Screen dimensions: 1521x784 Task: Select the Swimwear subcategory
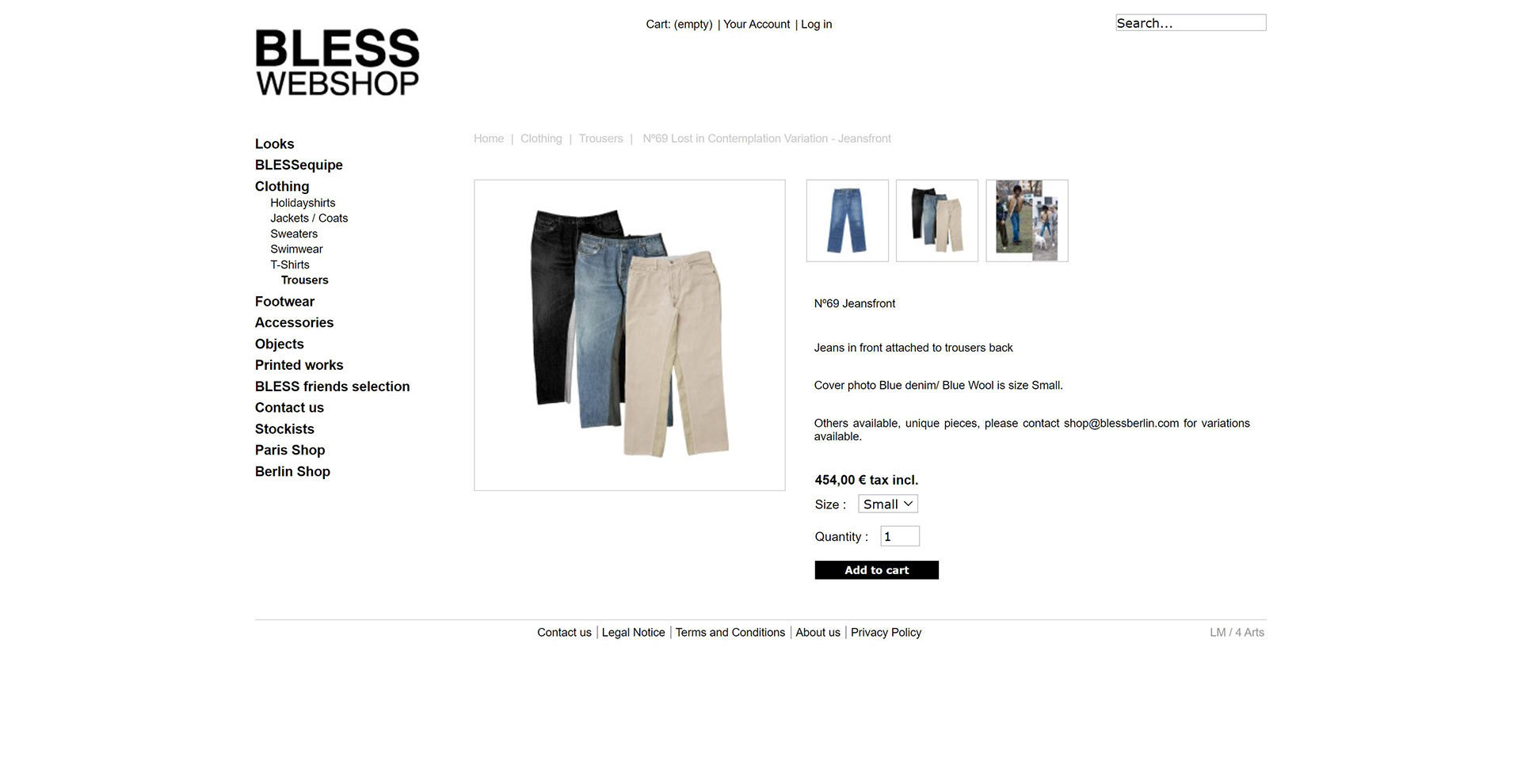[x=296, y=249]
